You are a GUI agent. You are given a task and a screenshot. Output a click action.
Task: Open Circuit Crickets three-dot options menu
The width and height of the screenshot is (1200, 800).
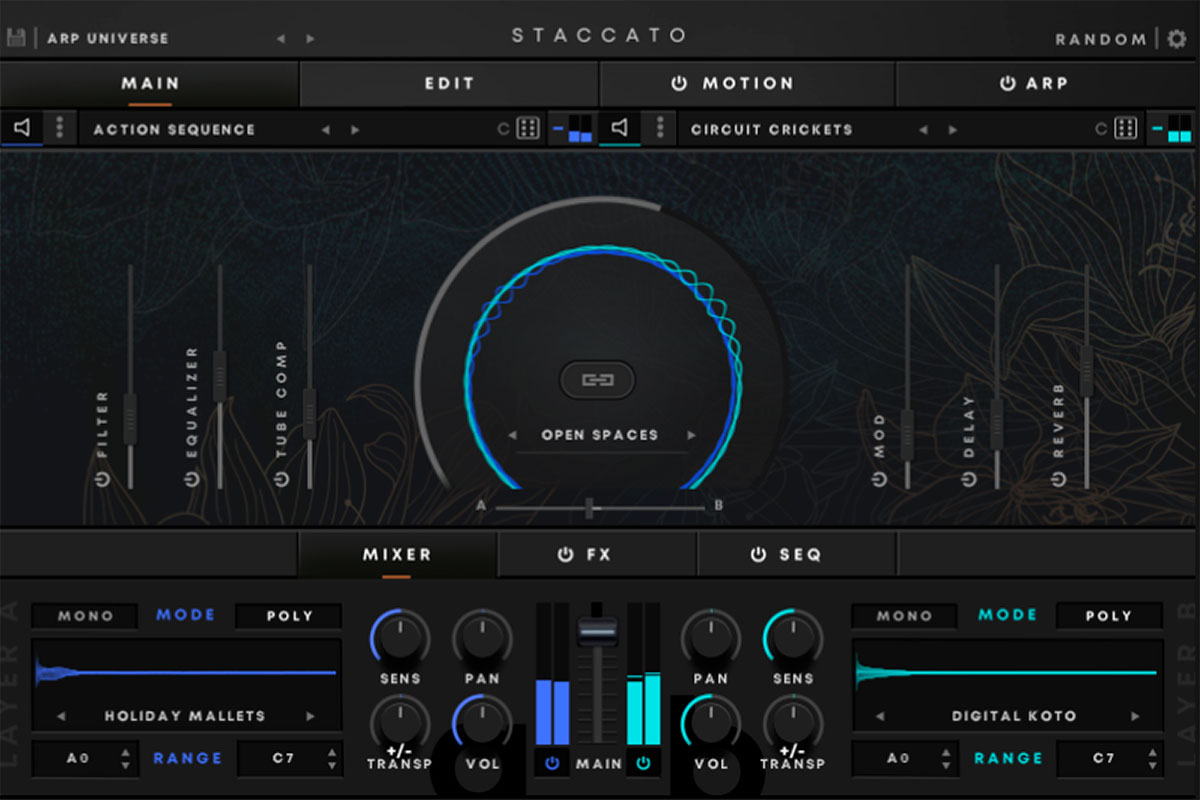pyautogui.click(x=659, y=128)
